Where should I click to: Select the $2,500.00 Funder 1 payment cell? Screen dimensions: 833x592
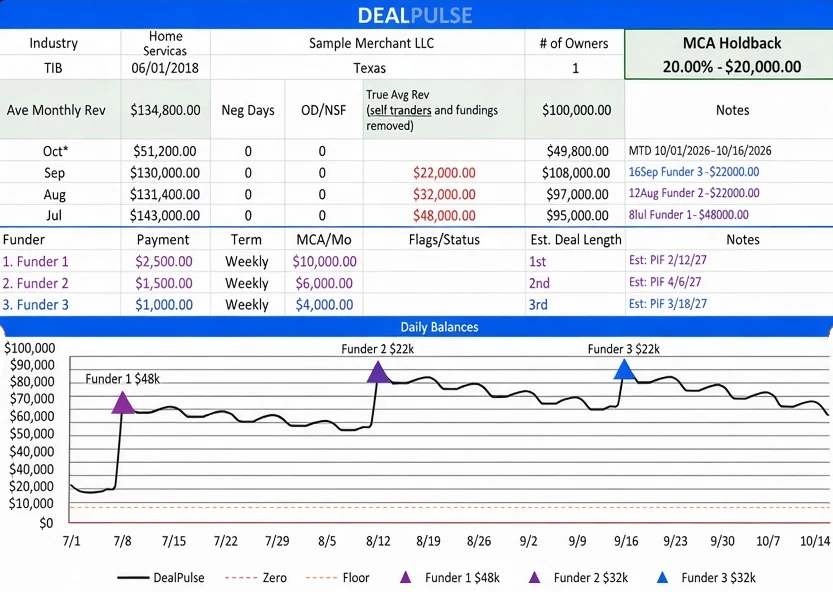point(164,261)
